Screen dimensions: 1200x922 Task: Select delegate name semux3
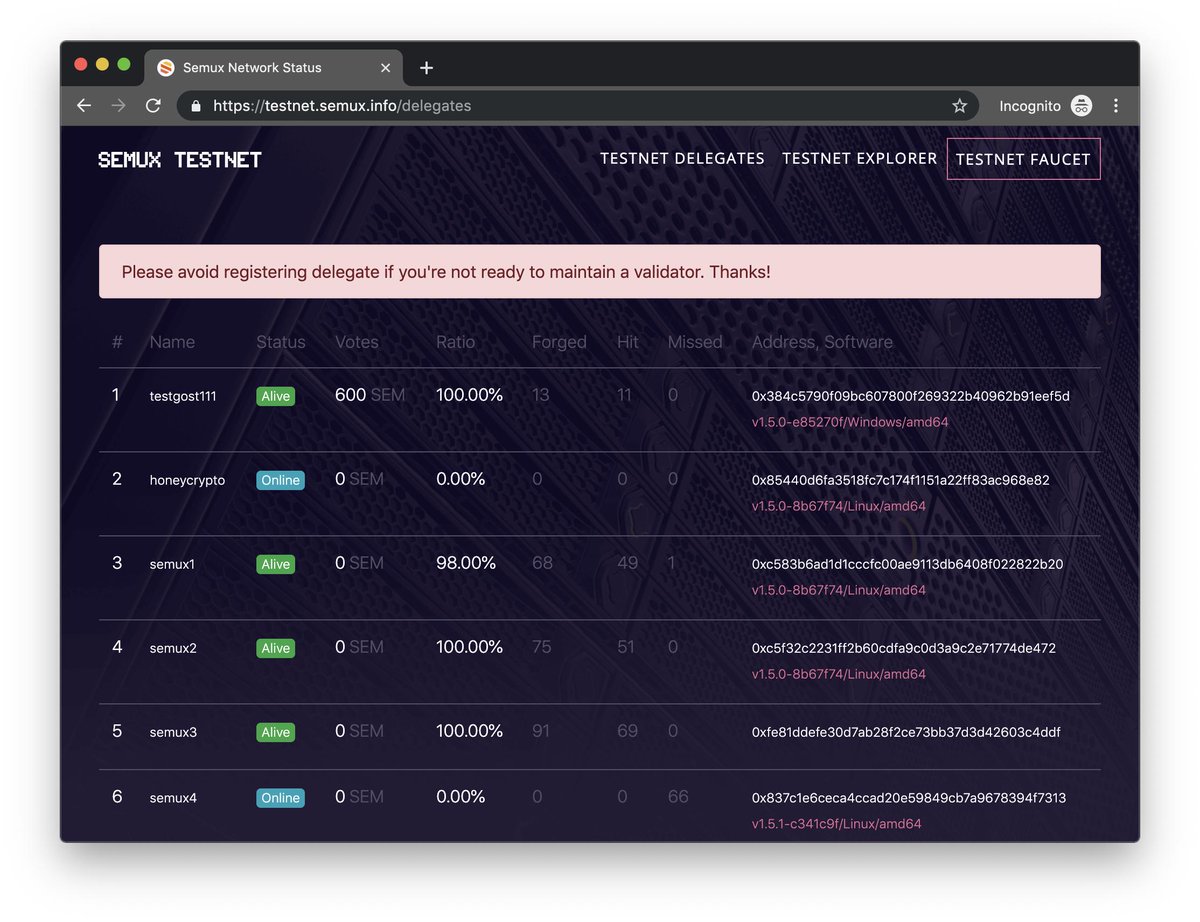[x=173, y=732]
